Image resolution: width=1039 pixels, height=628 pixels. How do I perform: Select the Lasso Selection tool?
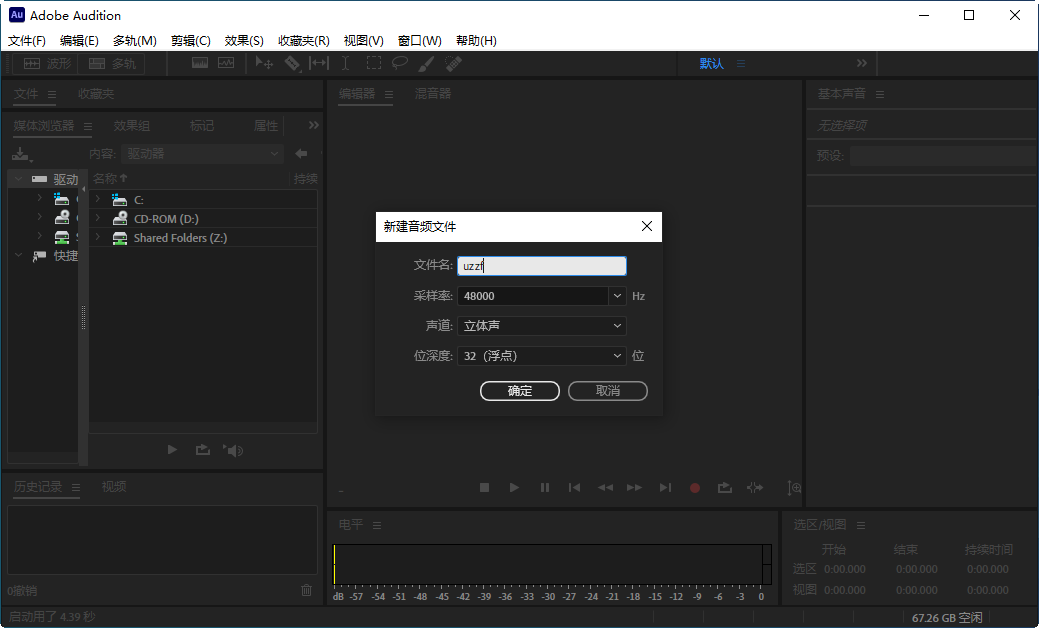398,63
